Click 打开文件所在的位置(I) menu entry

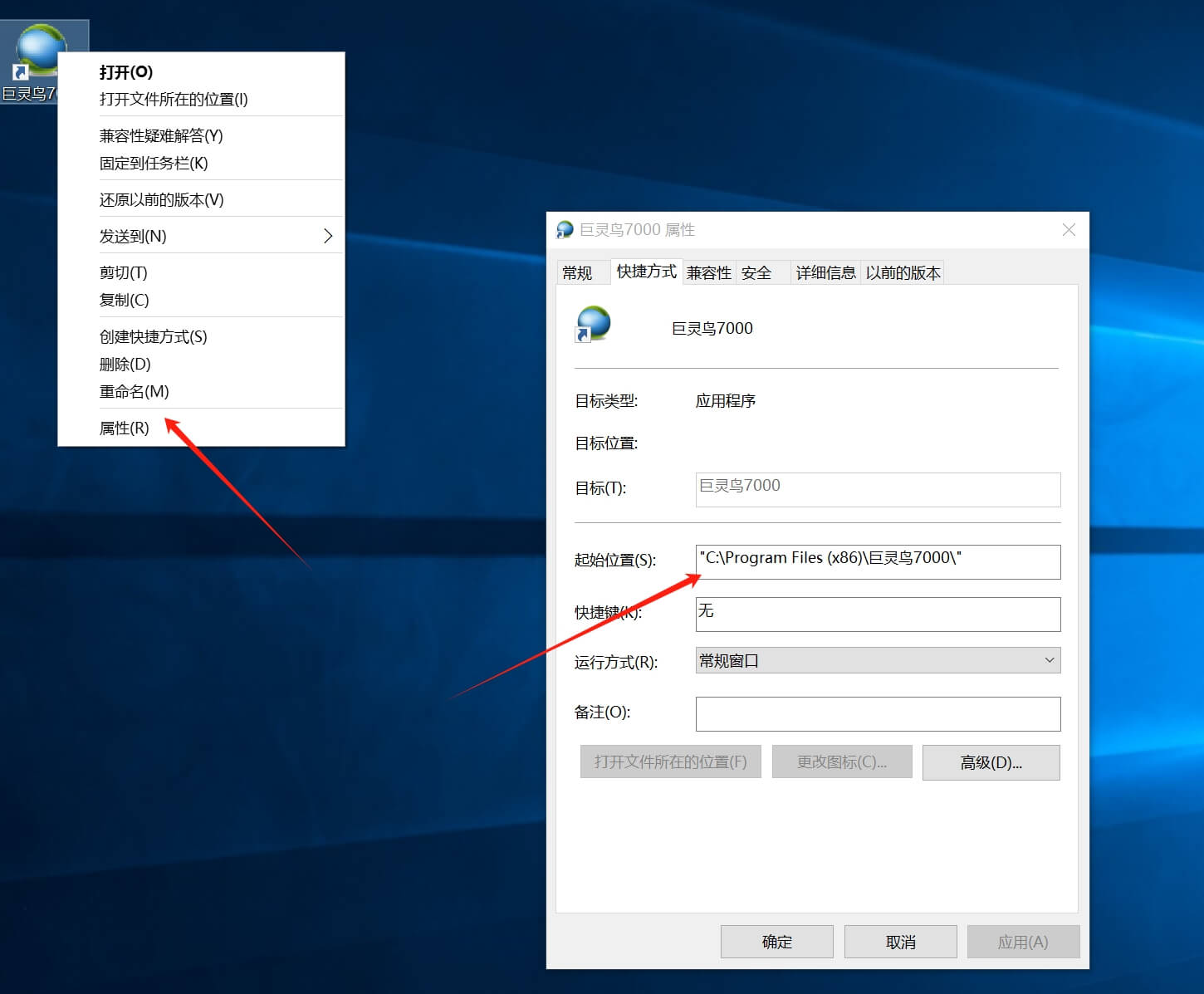[174, 100]
